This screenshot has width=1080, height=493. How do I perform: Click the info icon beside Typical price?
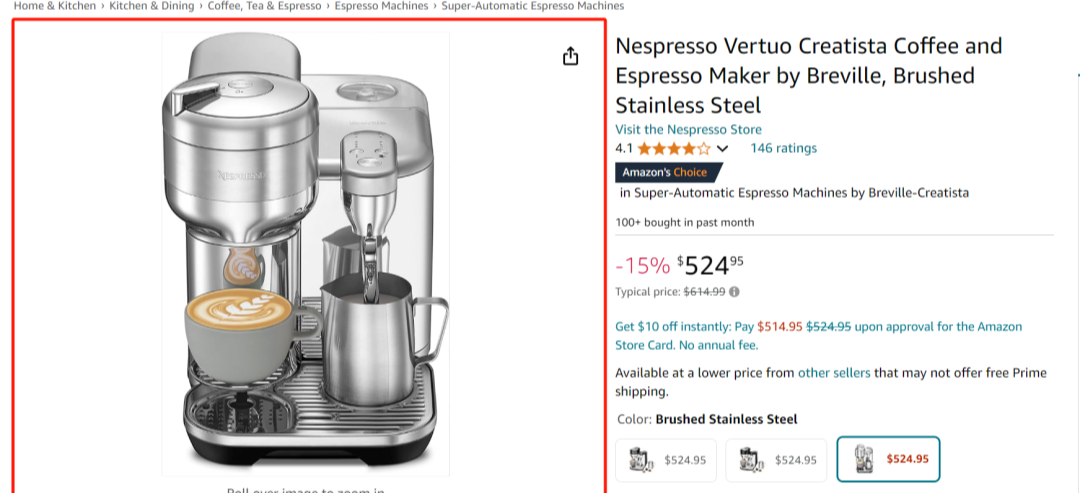[x=735, y=292]
